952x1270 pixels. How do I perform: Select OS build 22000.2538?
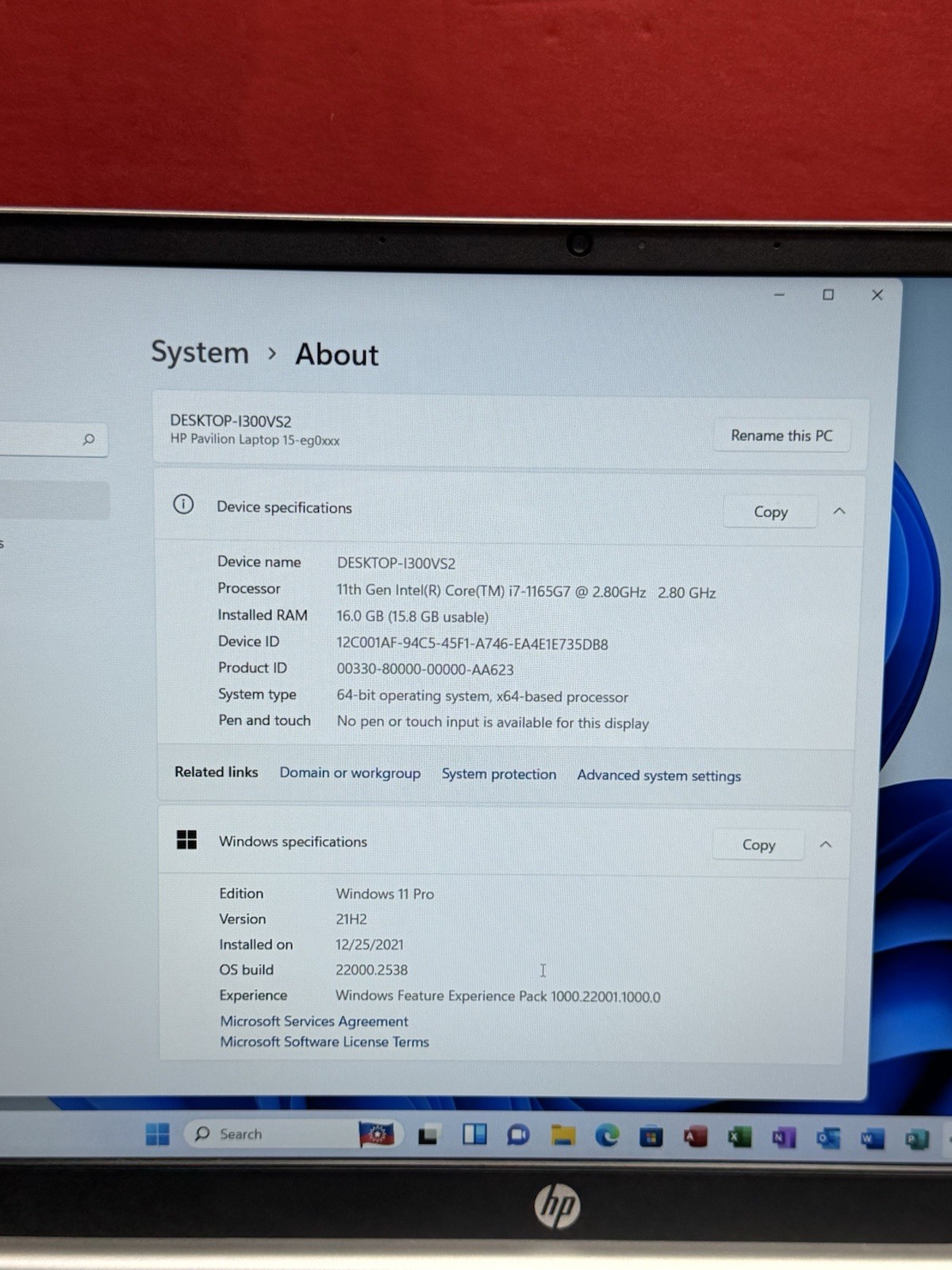point(371,970)
